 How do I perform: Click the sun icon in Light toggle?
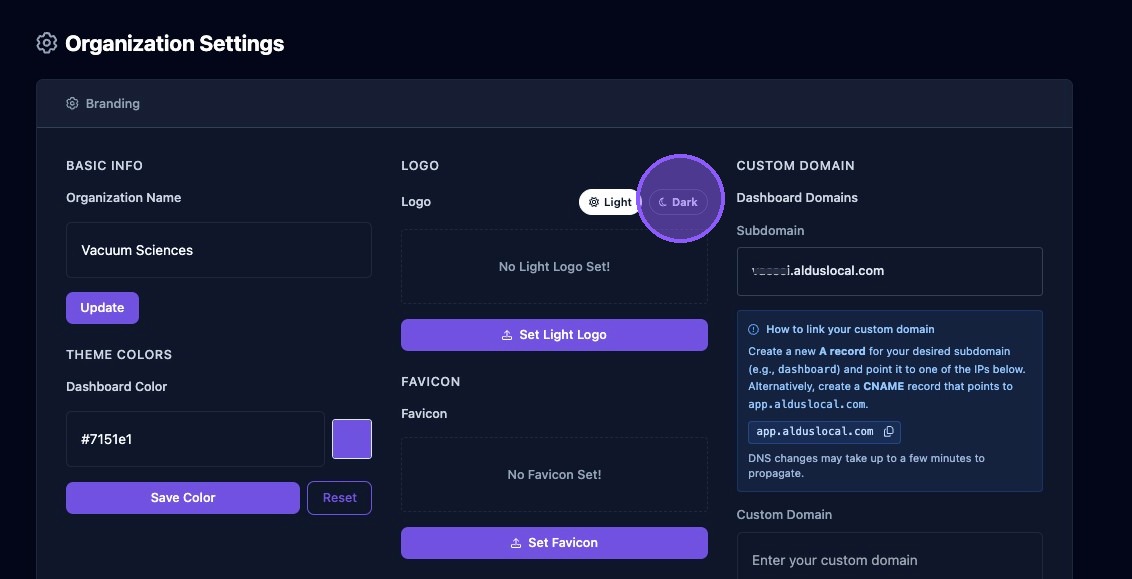(594, 202)
